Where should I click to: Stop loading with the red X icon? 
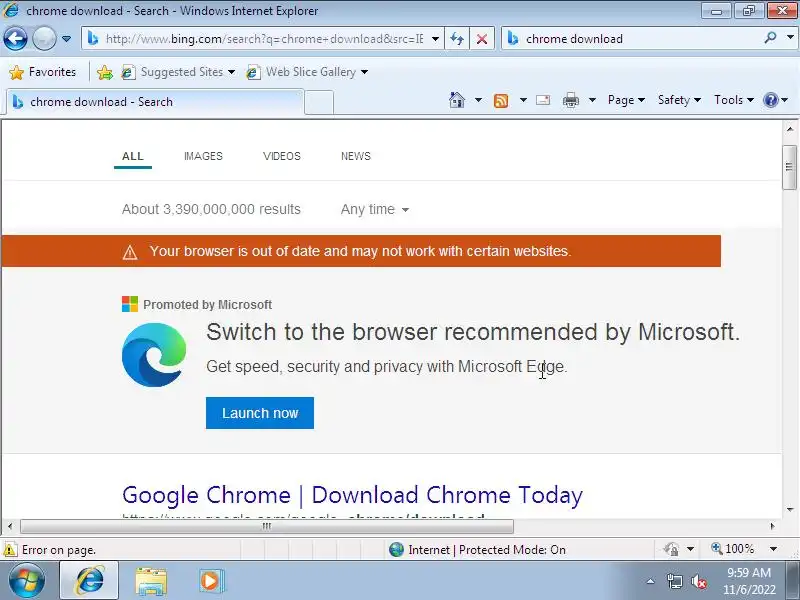[x=482, y=39]
